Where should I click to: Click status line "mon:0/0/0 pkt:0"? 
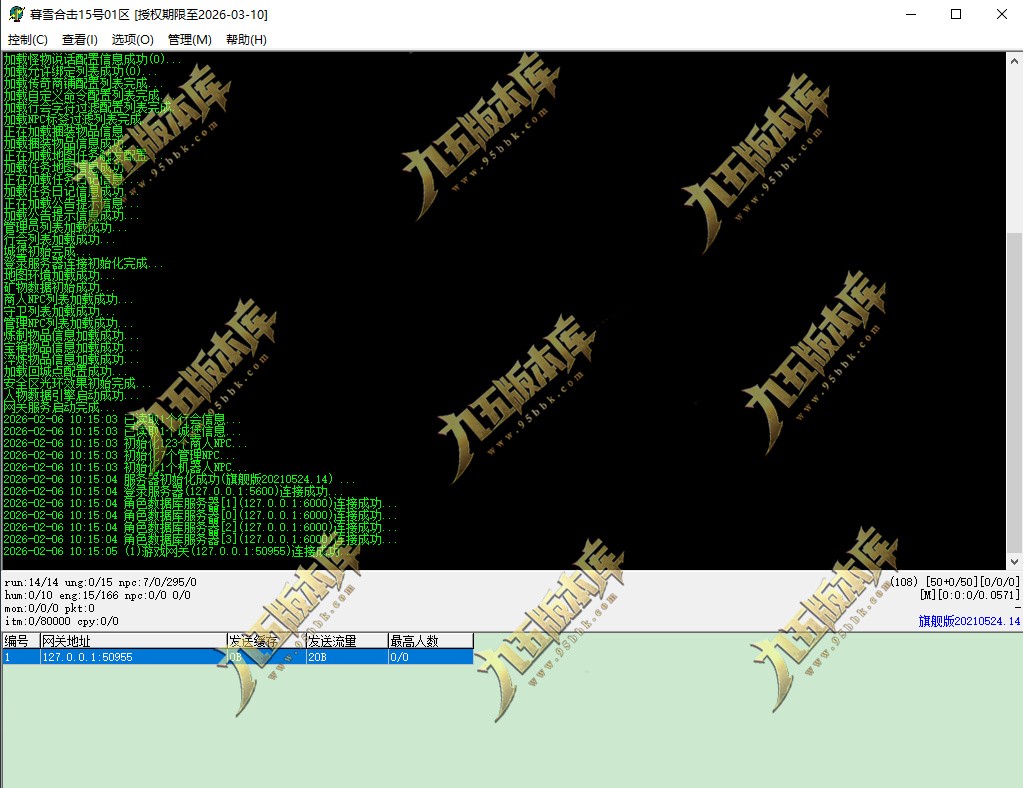[x=50, y=608]
